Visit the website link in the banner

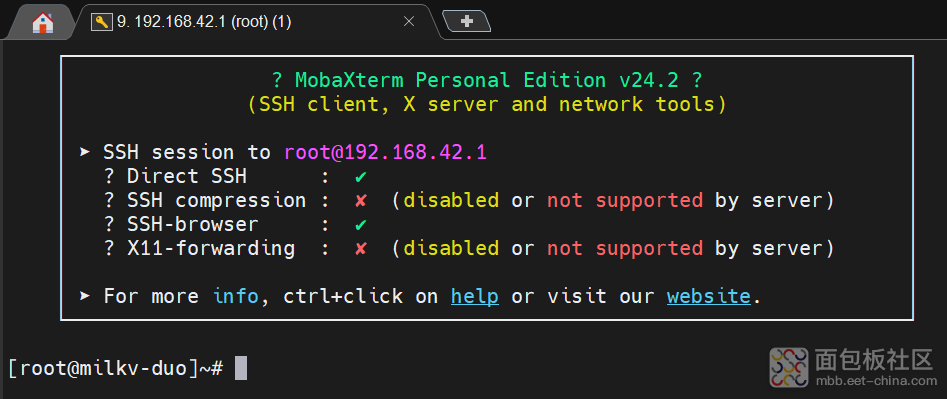pos(708,296)
